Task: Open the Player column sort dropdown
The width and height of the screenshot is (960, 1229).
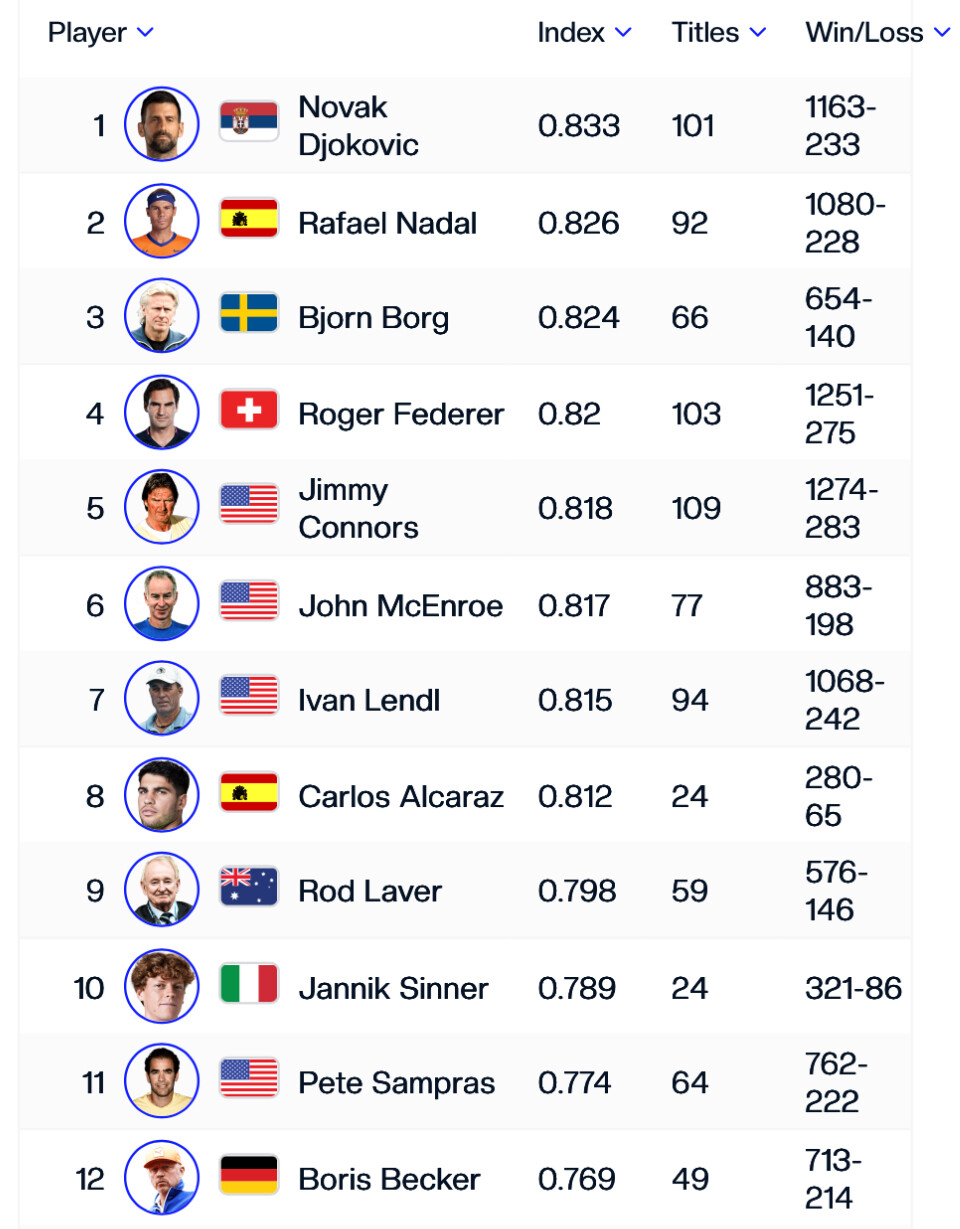Action: (145, 33)
